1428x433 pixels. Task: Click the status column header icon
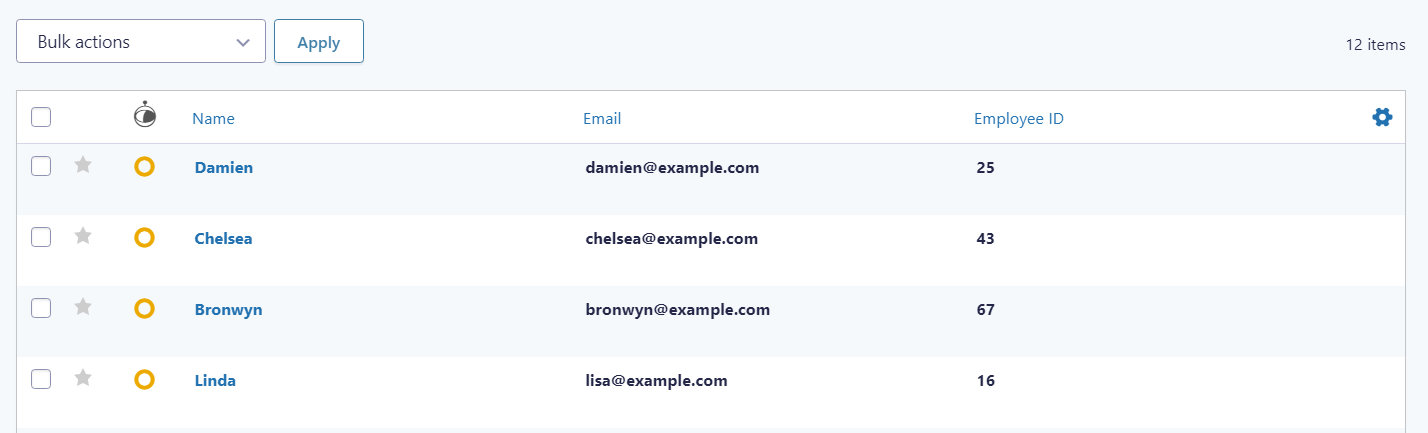145,116
